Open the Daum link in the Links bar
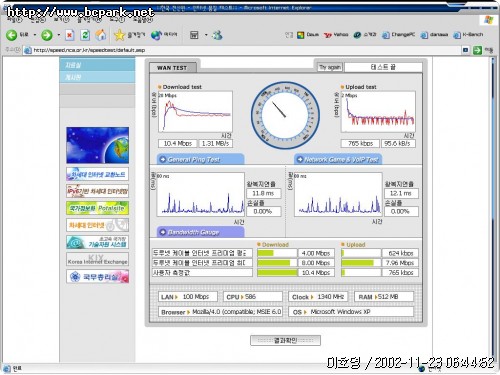 308,35
